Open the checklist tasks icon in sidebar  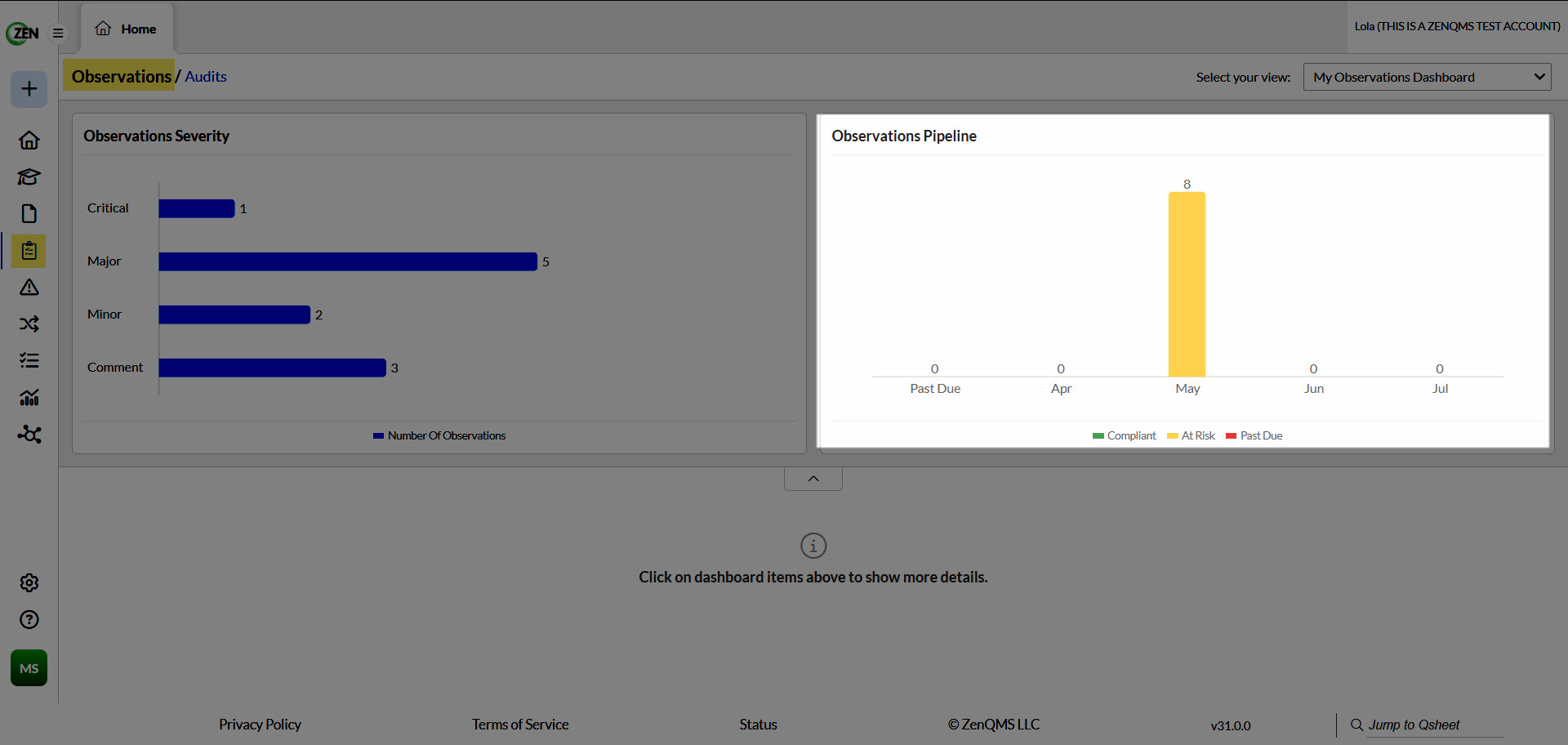click(29, 360)
